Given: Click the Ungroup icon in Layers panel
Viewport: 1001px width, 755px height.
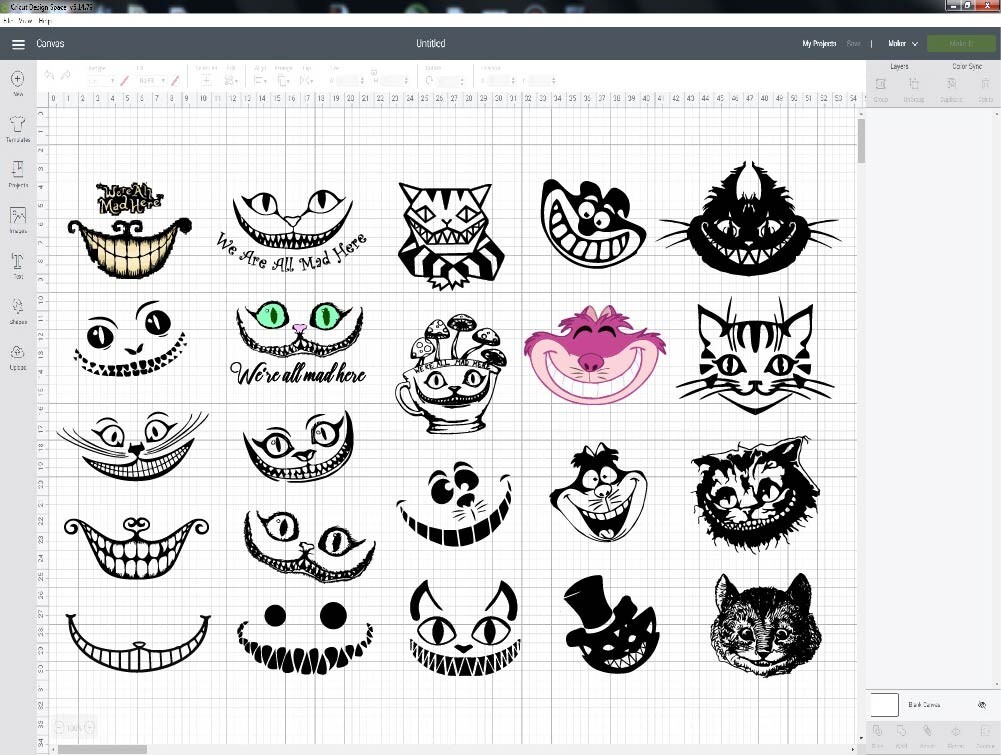Looking at the screenshot, I should [x=914, y=84].
